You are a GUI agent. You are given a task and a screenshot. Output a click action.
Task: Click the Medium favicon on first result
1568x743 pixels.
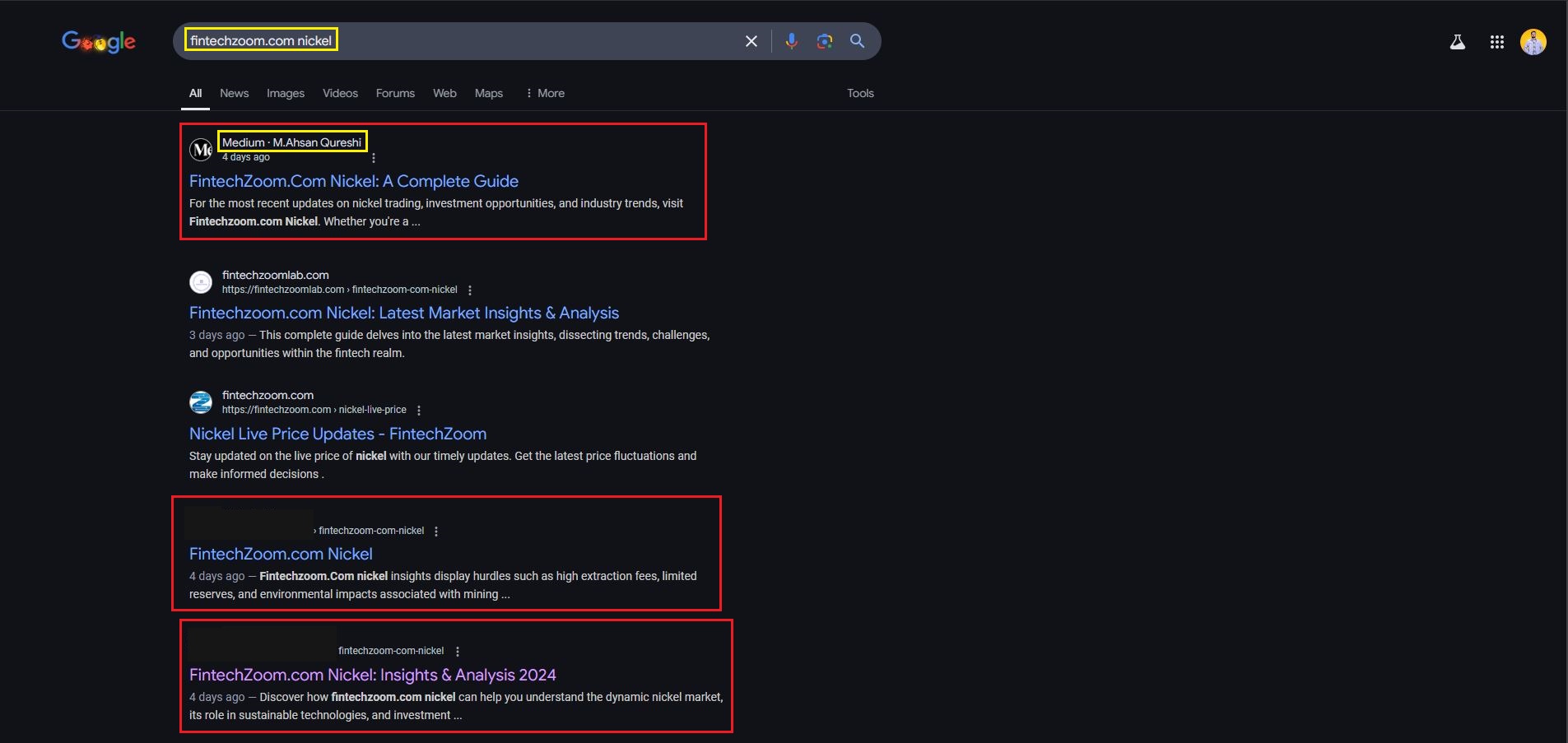tap(201, 150)
